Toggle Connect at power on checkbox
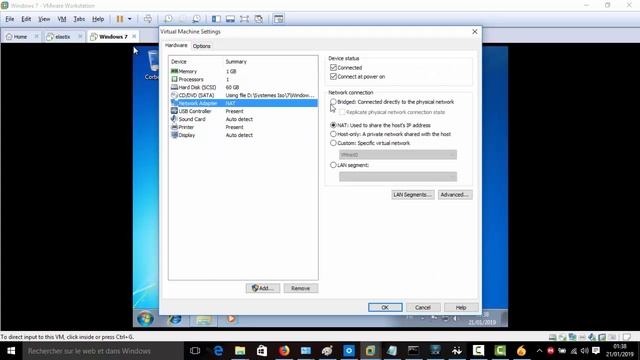This screenshot has height=360, width=640. coord(333,76)
